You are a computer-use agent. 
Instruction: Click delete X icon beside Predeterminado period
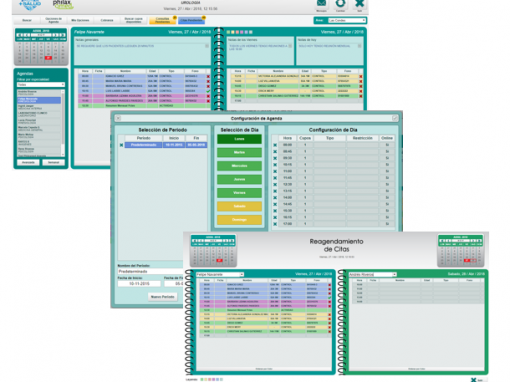[121, 145]
